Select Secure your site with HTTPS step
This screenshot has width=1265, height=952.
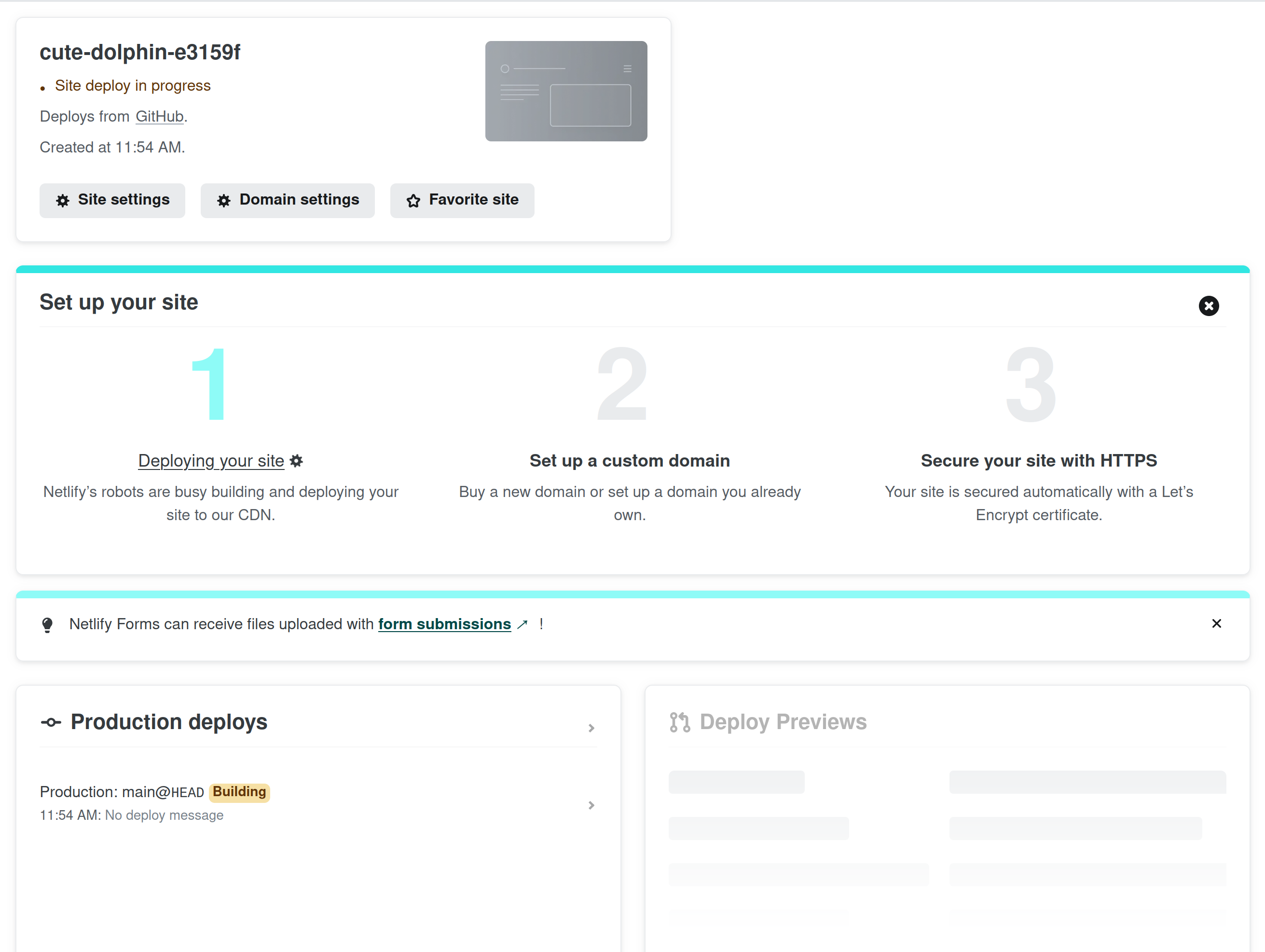pyautogui.click(x=1039, y=460)
